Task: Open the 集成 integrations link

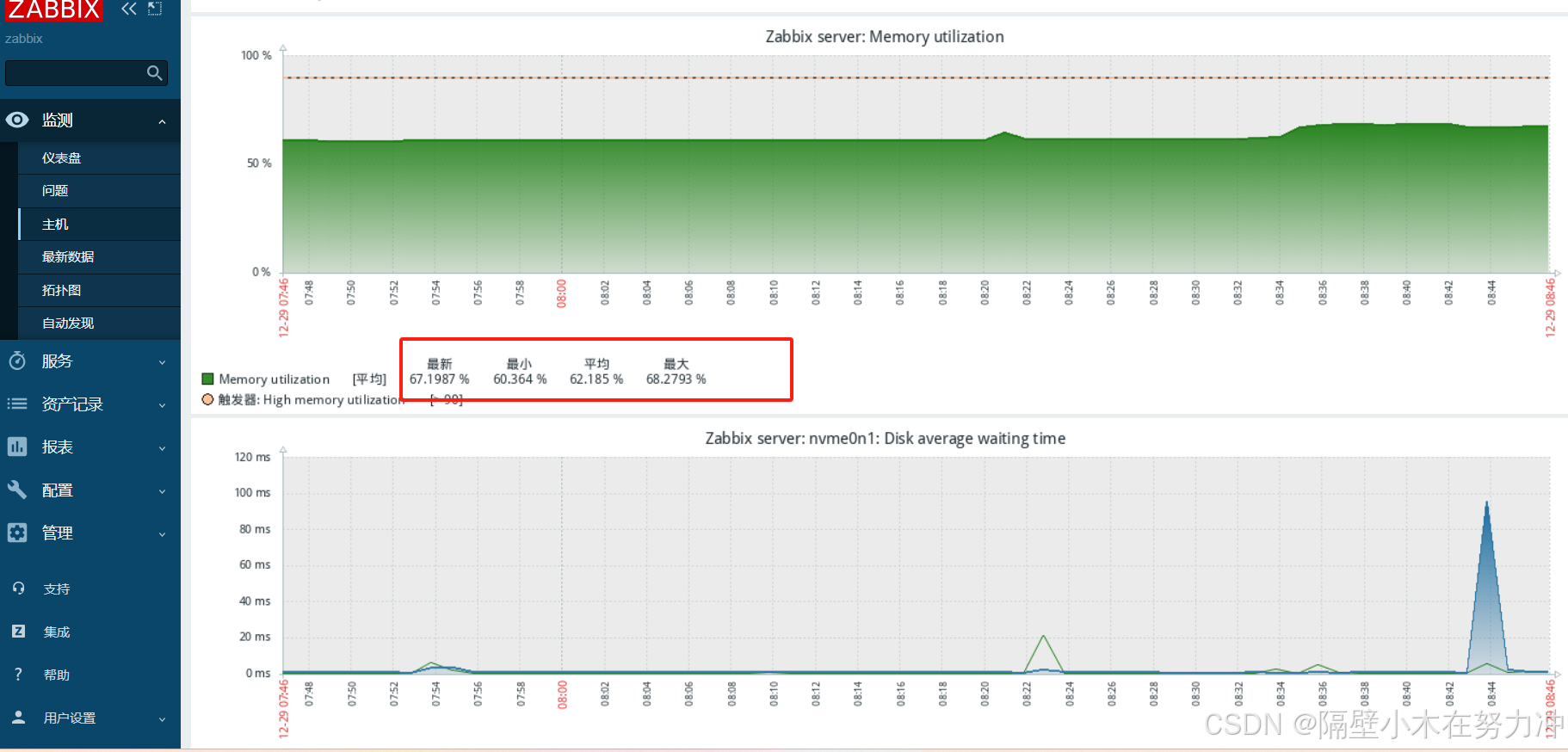Action: pyautogui.click(x=57, y=632)
